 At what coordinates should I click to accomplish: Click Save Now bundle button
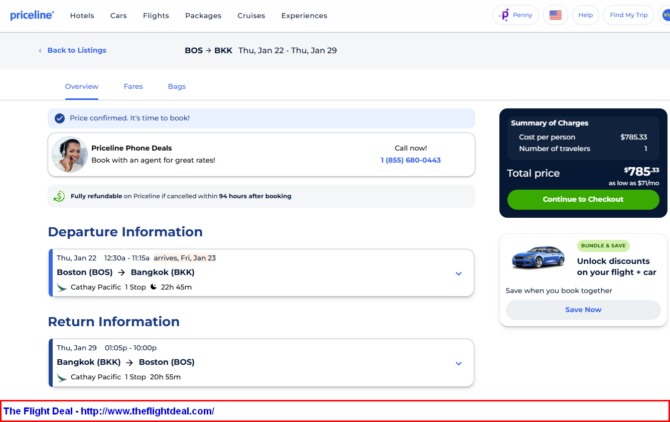[x=583, y=310]
